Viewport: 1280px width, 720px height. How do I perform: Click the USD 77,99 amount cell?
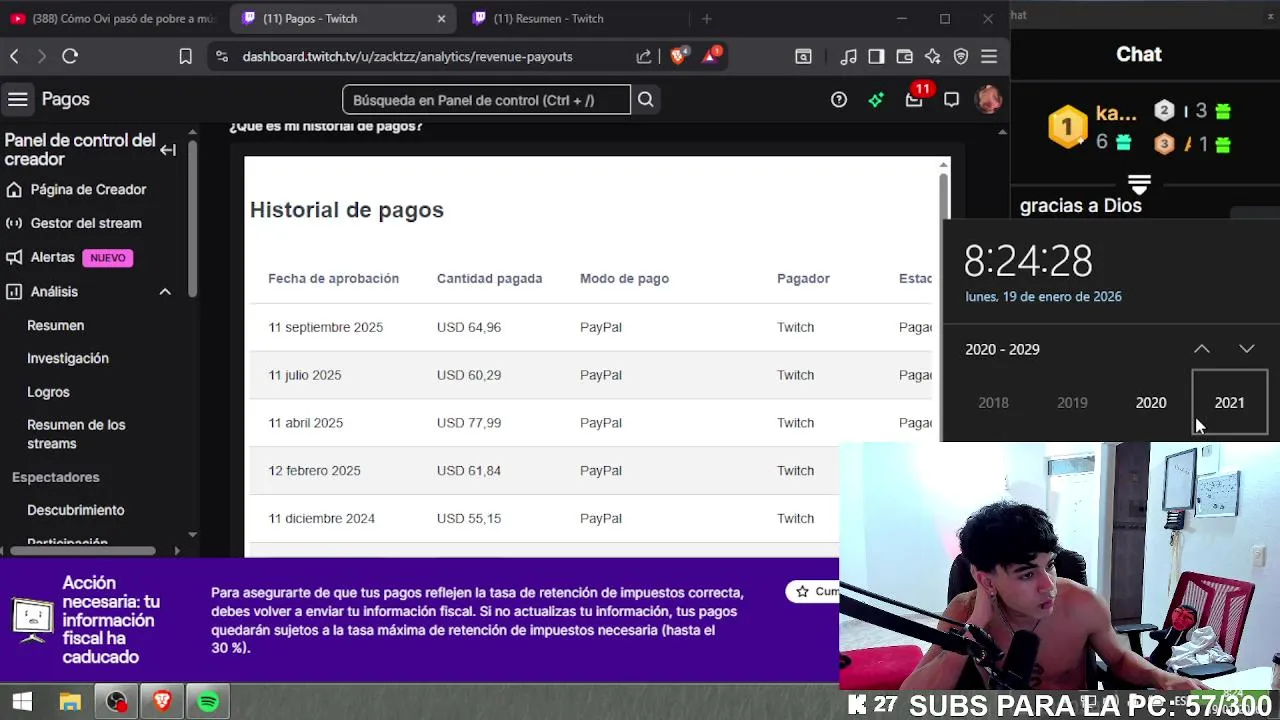tap(469, 423)
